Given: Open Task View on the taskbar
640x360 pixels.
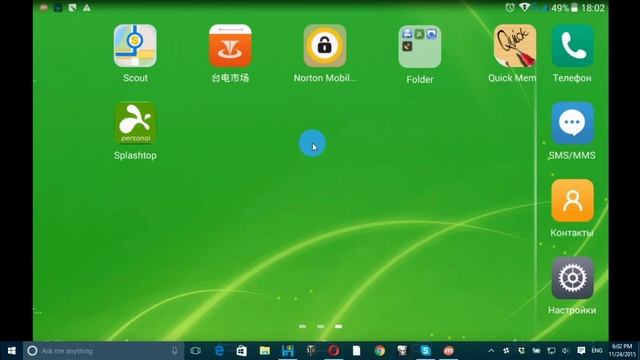Looking at the screenshot, I should click(196, 351).
